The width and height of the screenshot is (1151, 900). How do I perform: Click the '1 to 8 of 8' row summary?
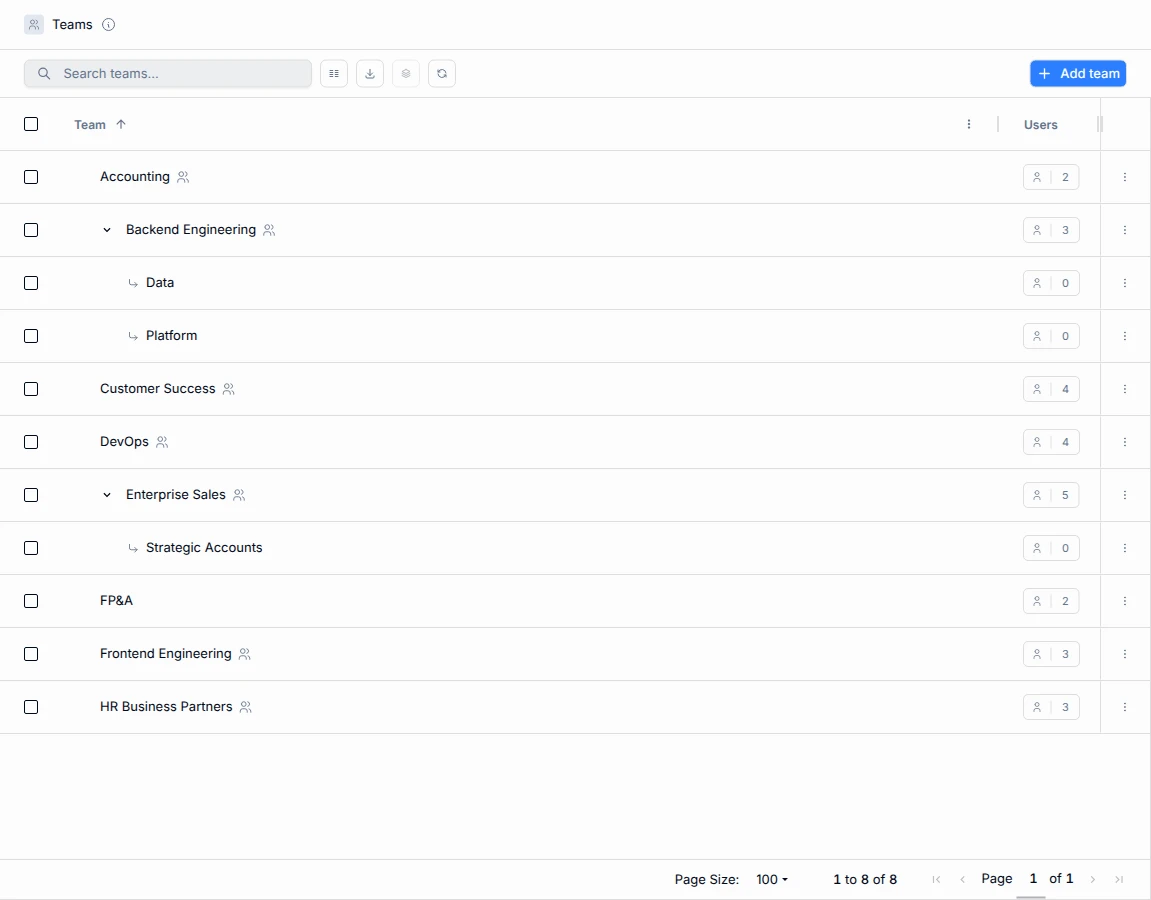tap(865, 879)
